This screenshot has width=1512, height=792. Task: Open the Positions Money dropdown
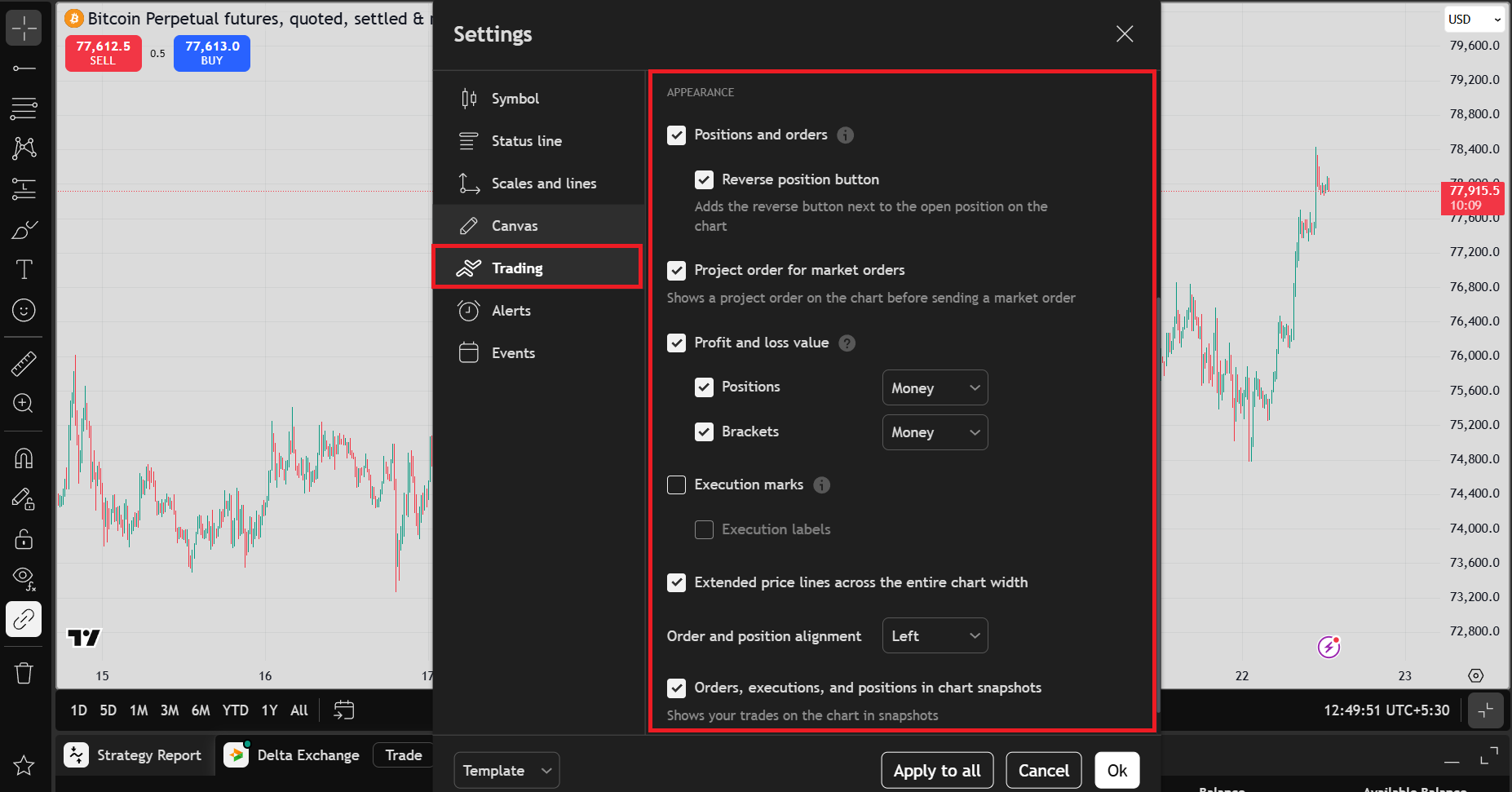(935, 387)
